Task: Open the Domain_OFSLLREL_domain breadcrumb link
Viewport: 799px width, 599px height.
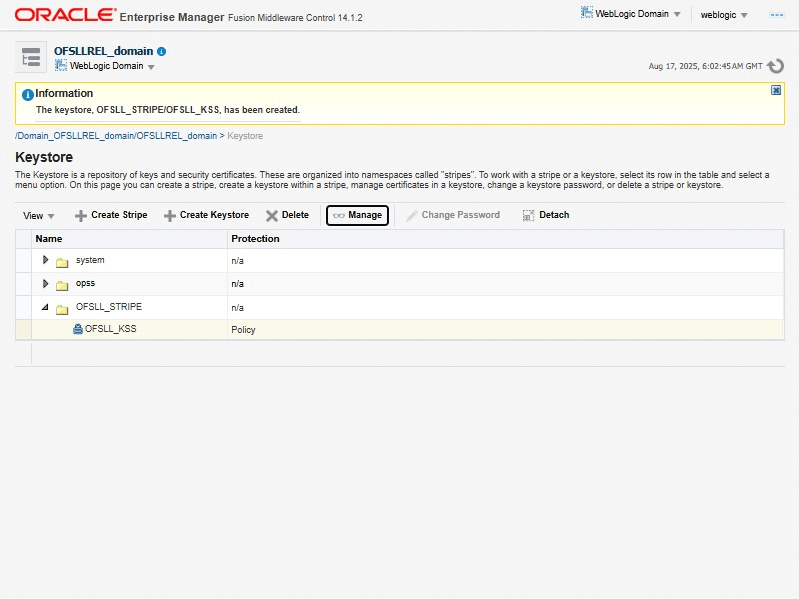Action: click(x=116, y=136)
